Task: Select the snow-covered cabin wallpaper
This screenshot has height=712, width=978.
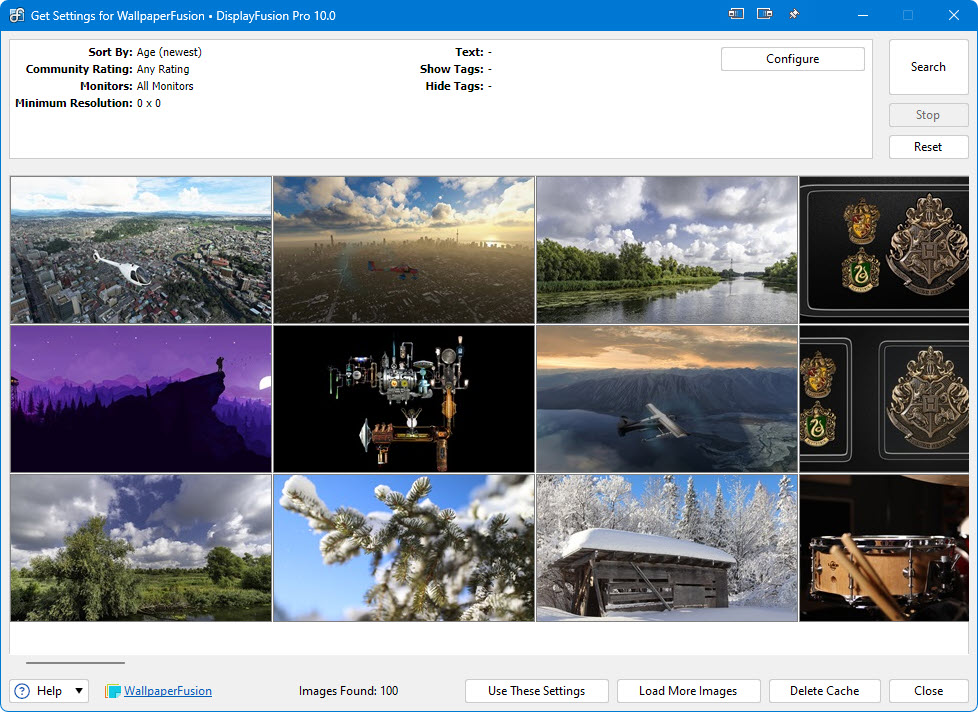Action: (667, 548)
